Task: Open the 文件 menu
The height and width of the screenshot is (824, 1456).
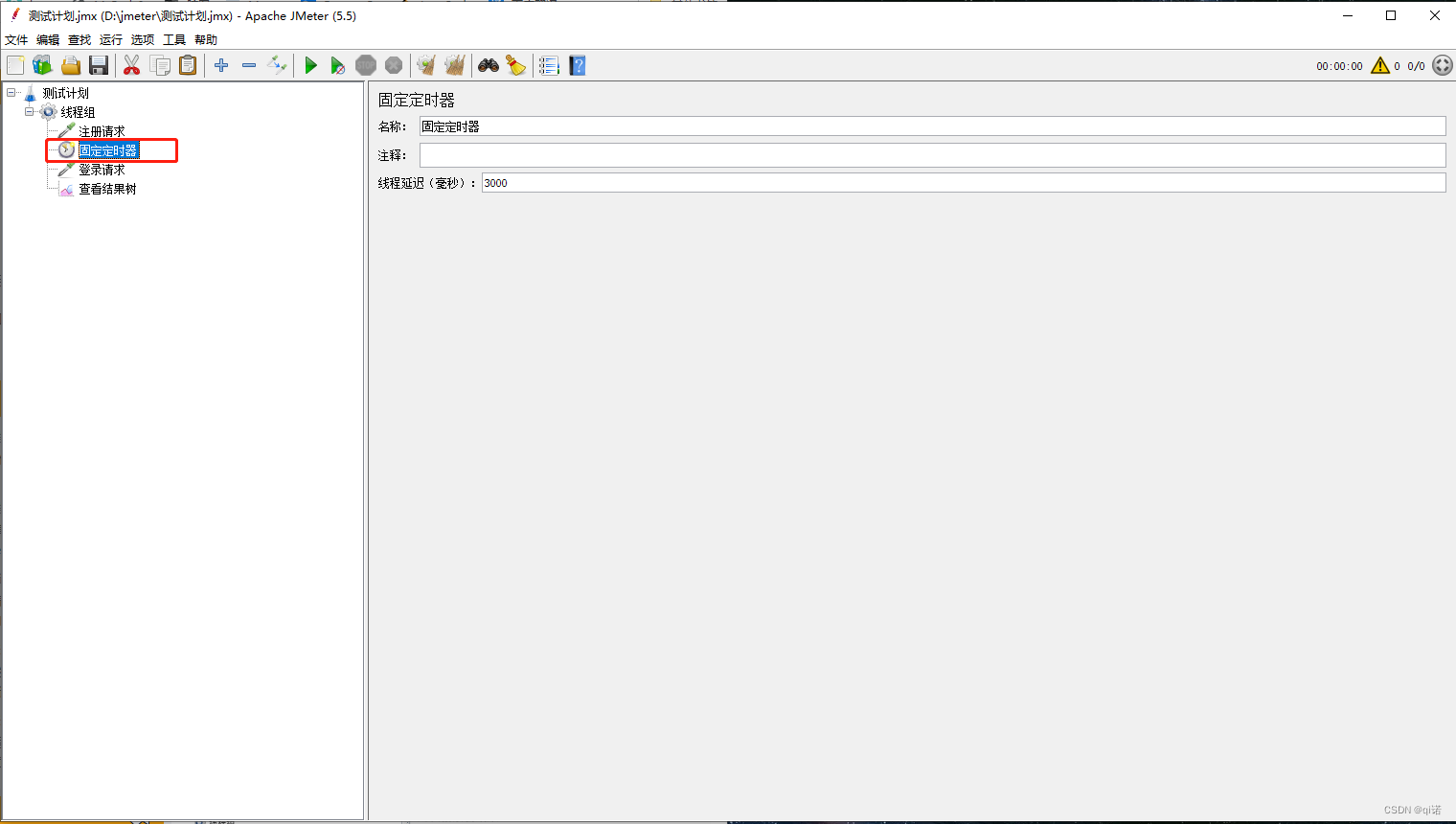Action: (16, 39)
